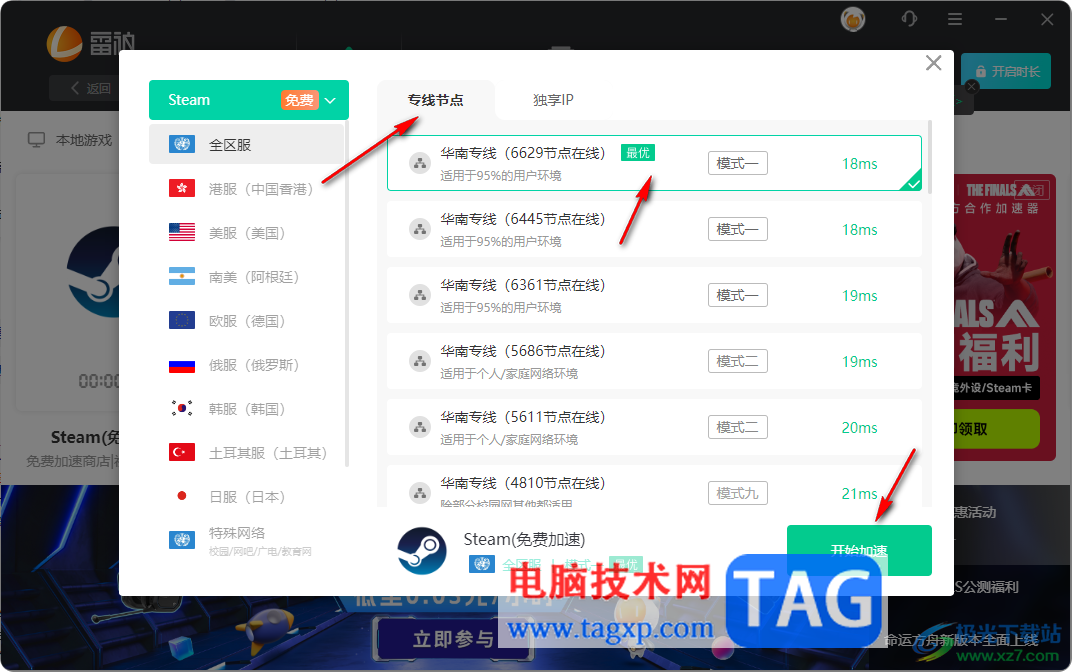Select the 日服（日本）region
This screenshot has width=1072, height=672.
(246, 497)
